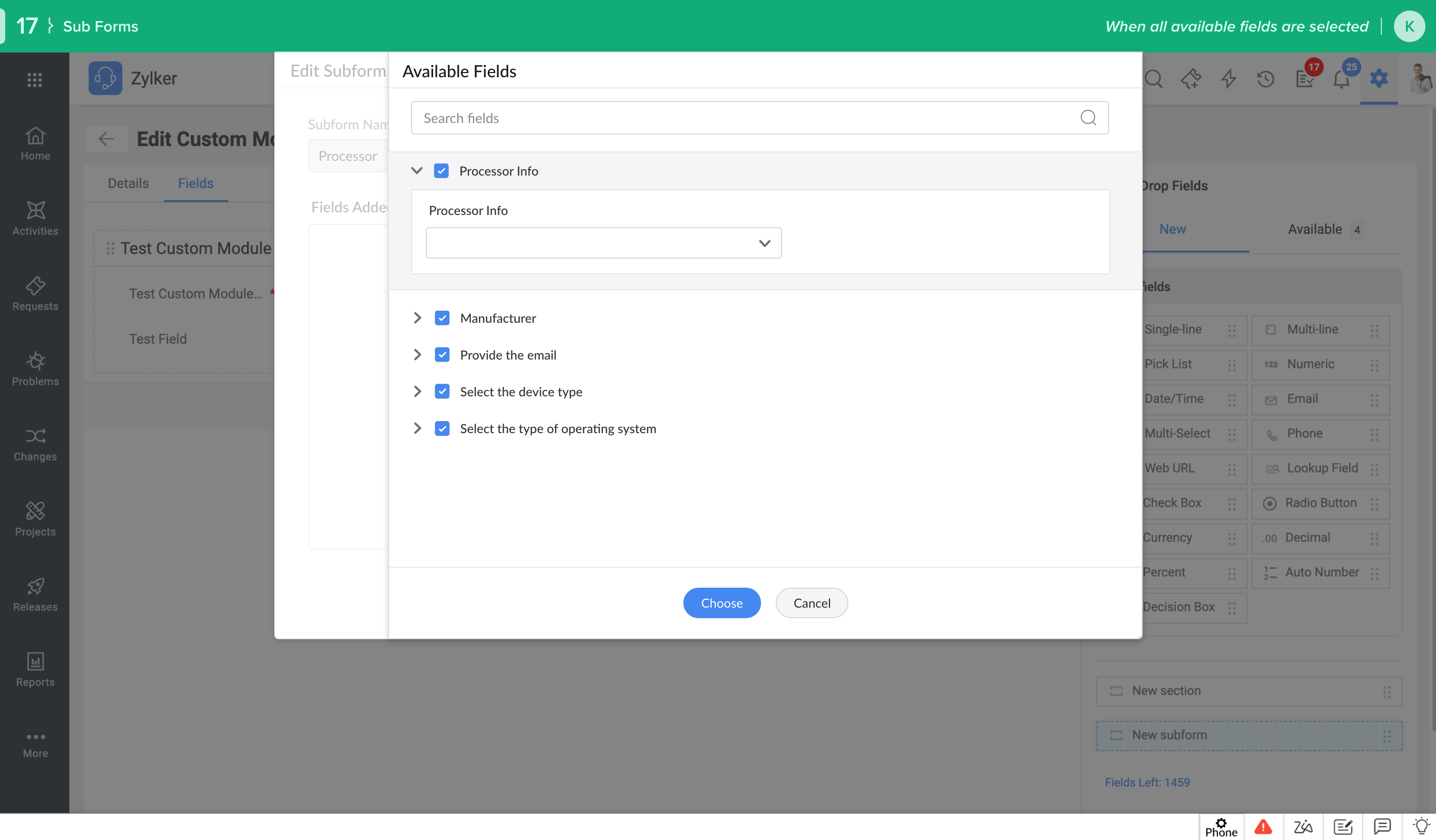
Task: Collapse the Processor Info section chevron
Action: pyautogui.click(x=416, y=170)
